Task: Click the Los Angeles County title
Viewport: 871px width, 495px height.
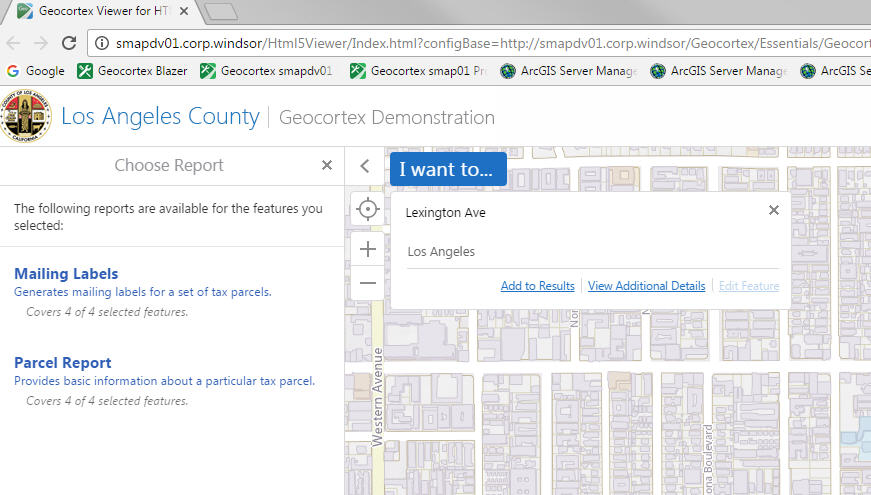Action: pos(160,117)
